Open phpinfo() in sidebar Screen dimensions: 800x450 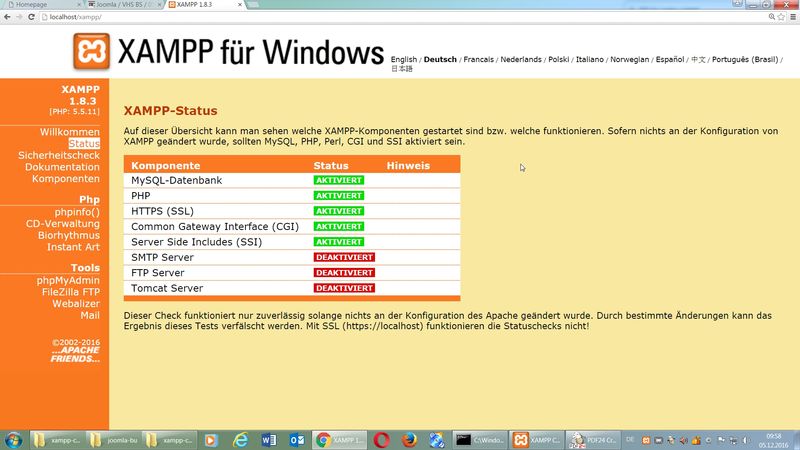tap(77, 212)
